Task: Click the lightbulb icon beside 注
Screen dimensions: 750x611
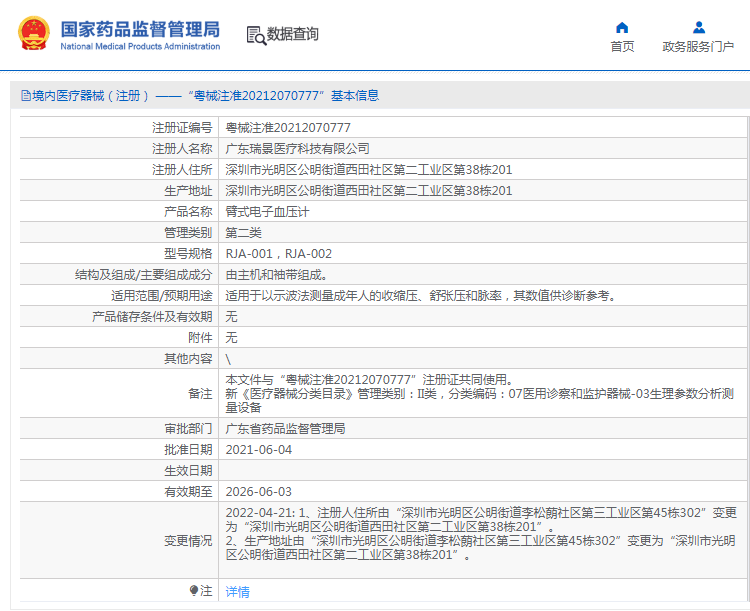Action: click(x=194, y=591)
